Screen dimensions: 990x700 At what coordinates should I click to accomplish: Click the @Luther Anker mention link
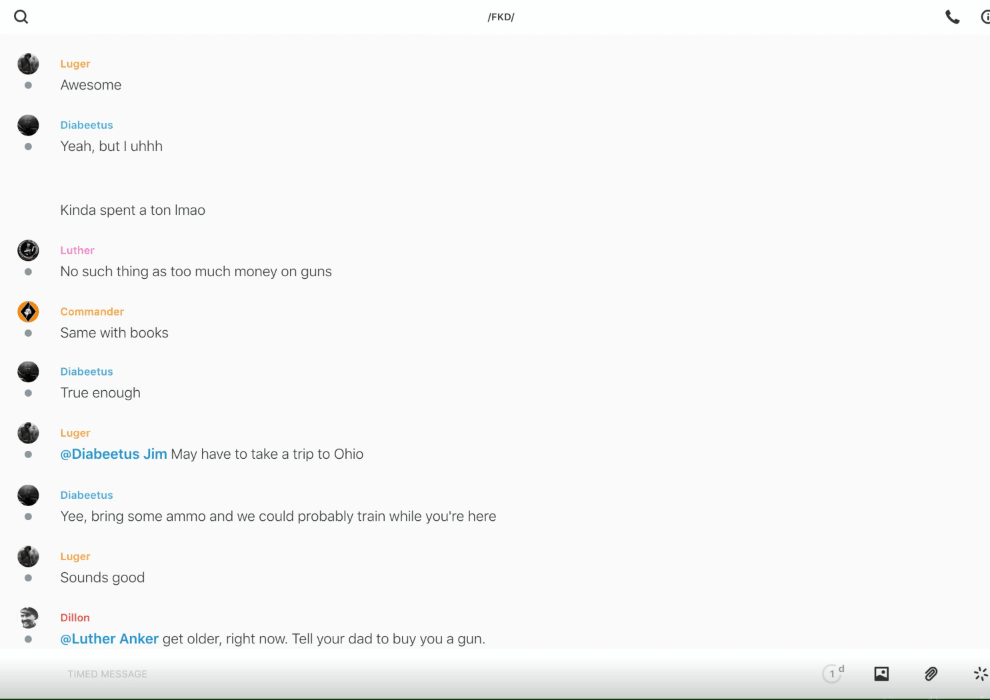tap(109, 638)
